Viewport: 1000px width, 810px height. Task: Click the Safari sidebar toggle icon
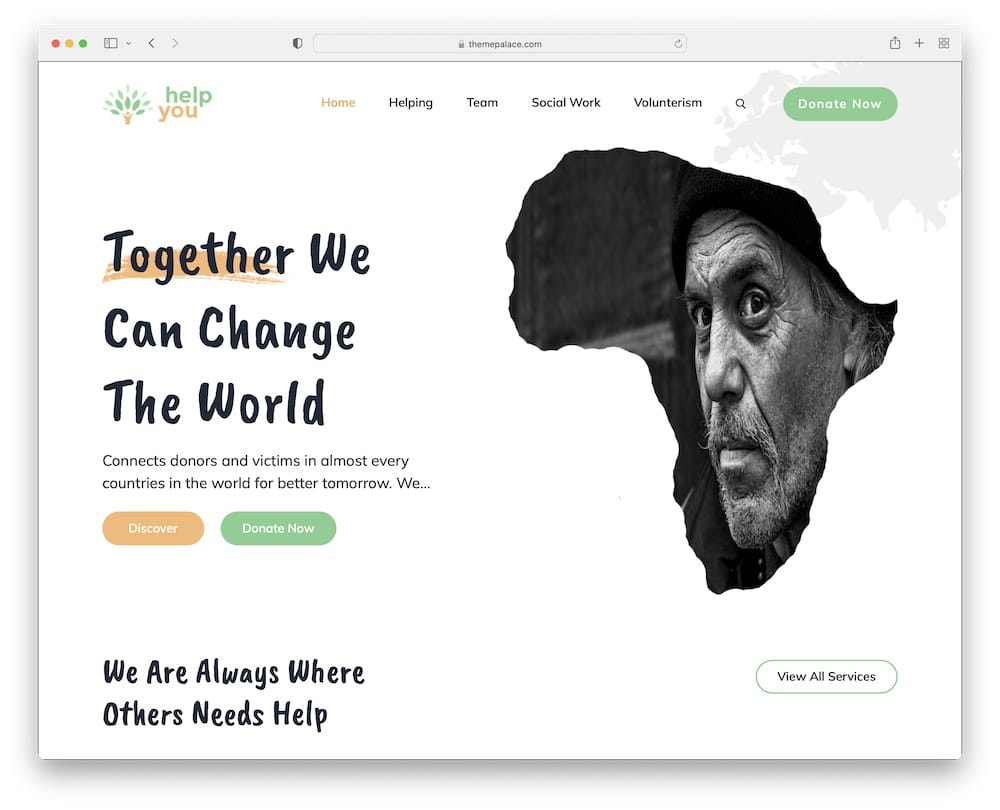coord(110,43)
